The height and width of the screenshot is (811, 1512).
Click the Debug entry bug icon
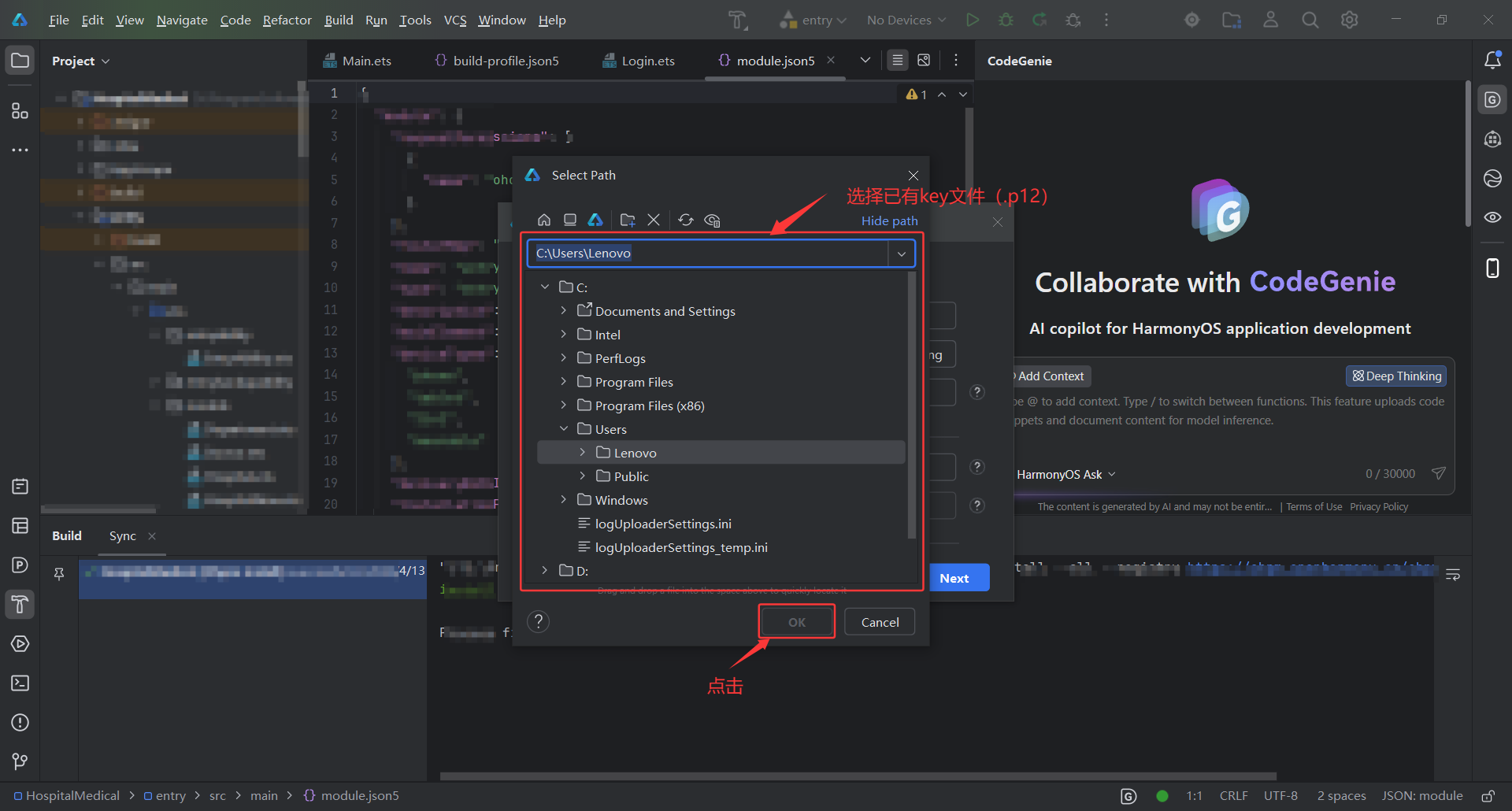[x=1006, y=20]
